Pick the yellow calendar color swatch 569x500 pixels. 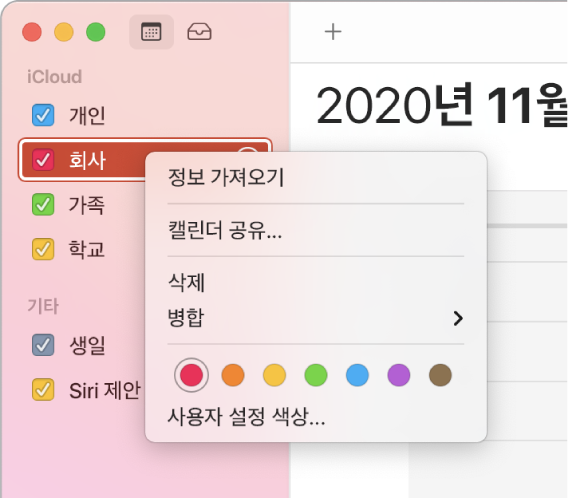pyautogui.click(x=274, y=375)
